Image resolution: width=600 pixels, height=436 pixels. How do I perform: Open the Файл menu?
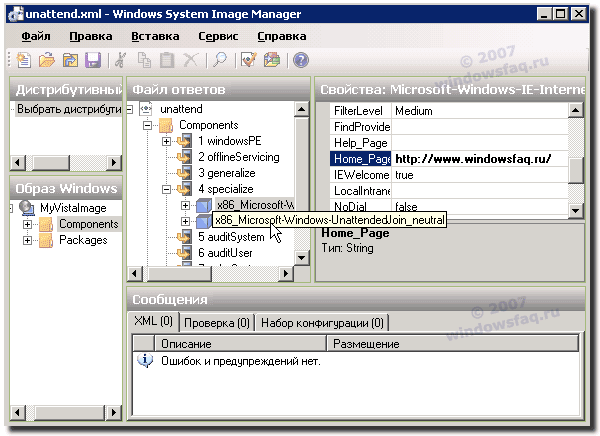coord(36,36)
